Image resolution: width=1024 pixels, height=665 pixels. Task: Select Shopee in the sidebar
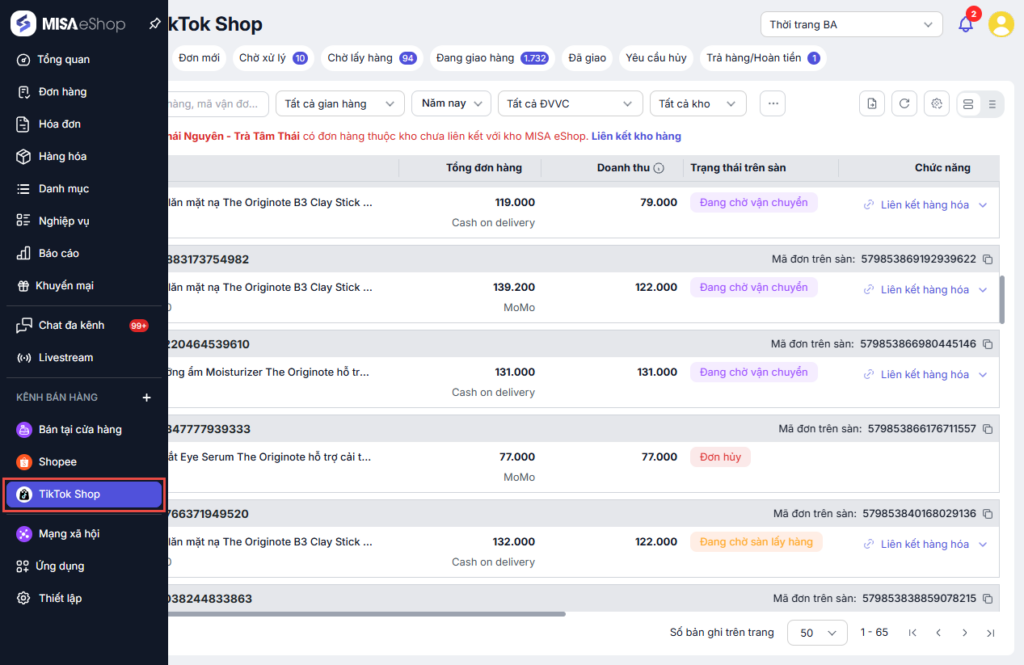click(57, 462)
